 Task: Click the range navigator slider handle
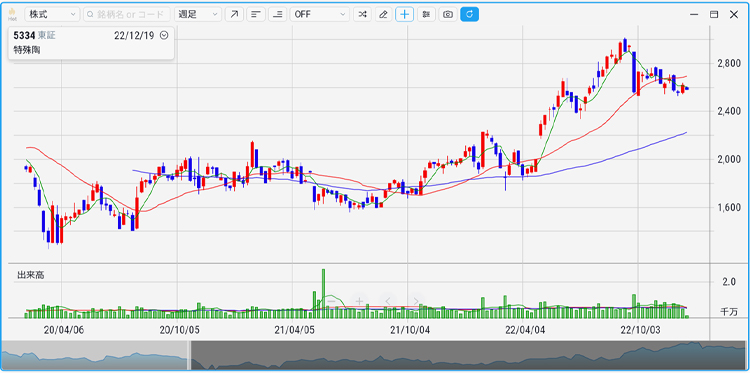pos(189,355)
